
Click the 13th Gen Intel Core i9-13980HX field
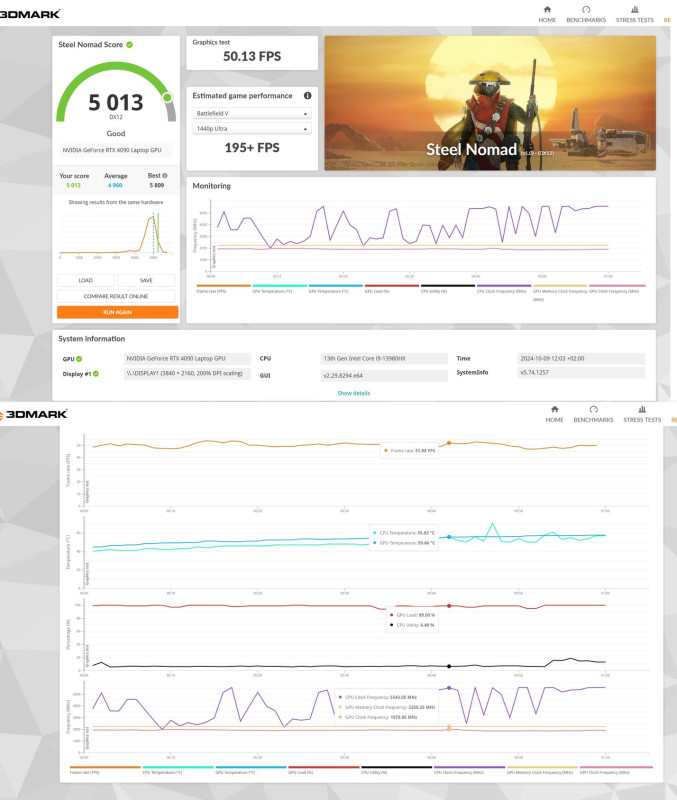click(384, 359)
